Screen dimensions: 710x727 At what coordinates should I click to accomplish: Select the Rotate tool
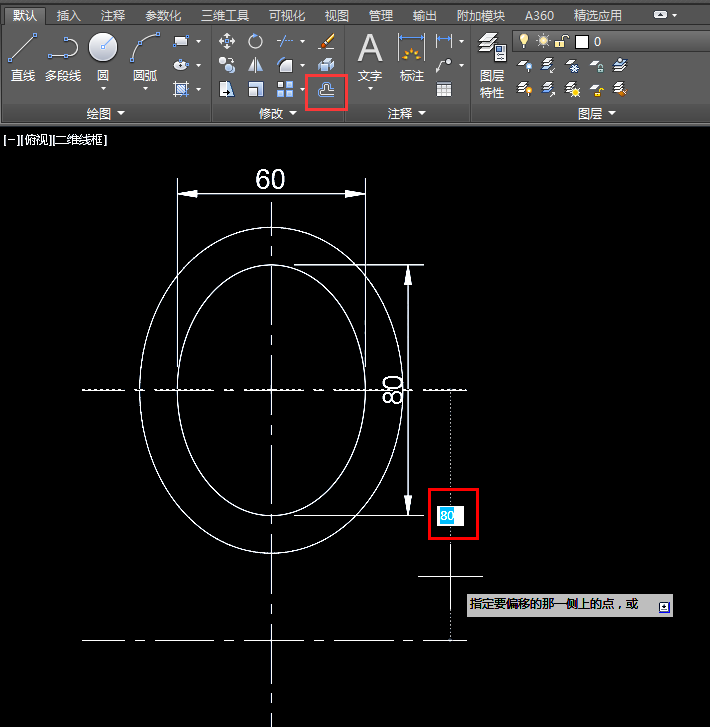pyautogui.click(x=256, y=41)
